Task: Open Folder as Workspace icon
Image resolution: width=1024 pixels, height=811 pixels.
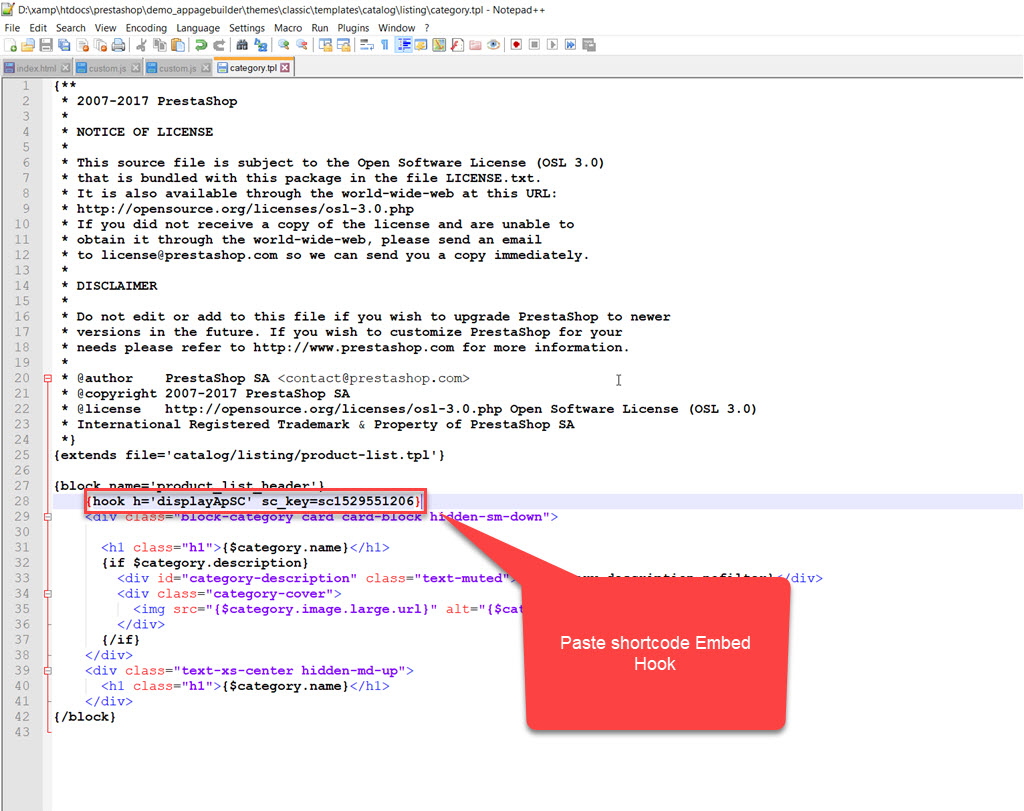Action: (475, 45)
